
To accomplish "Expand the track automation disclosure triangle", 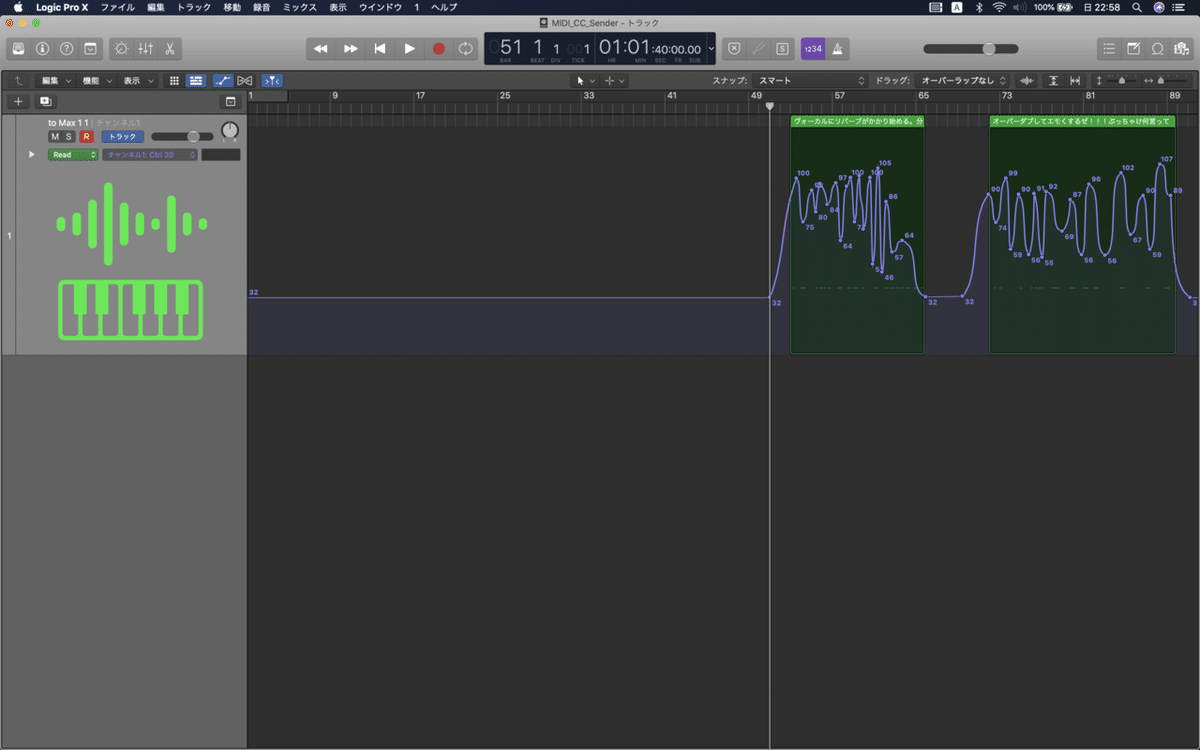I will point(32,155).
